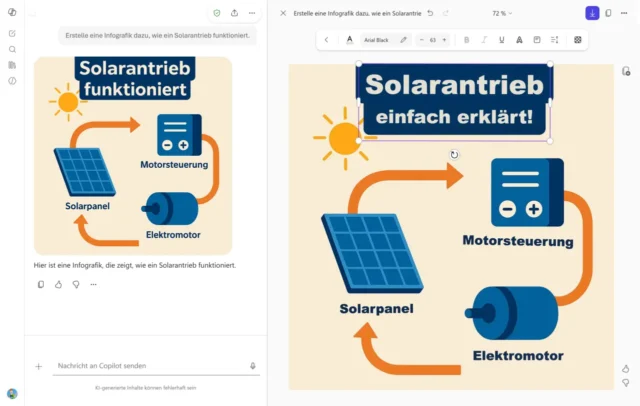Share the conversation via upload icon
The image size is (640, 406).
point(234,13)
